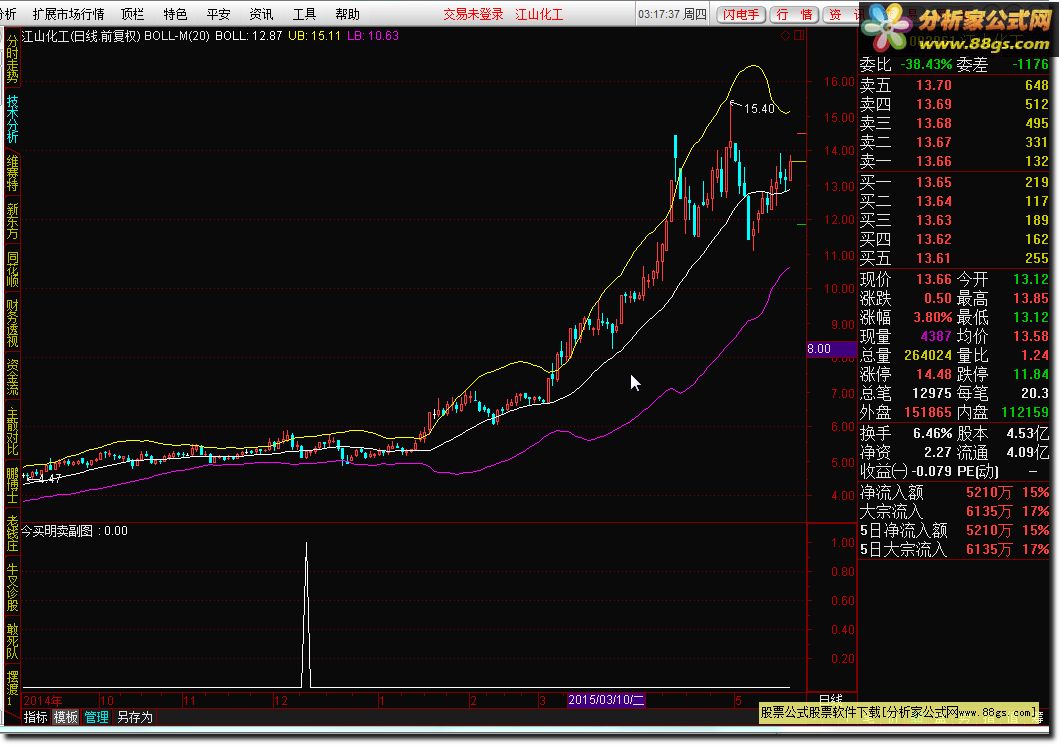The width and height of the screenshot is (1061, 745).
Task: Click the BOLL-M(20) indicator label
Action: [x=177, y=36]
